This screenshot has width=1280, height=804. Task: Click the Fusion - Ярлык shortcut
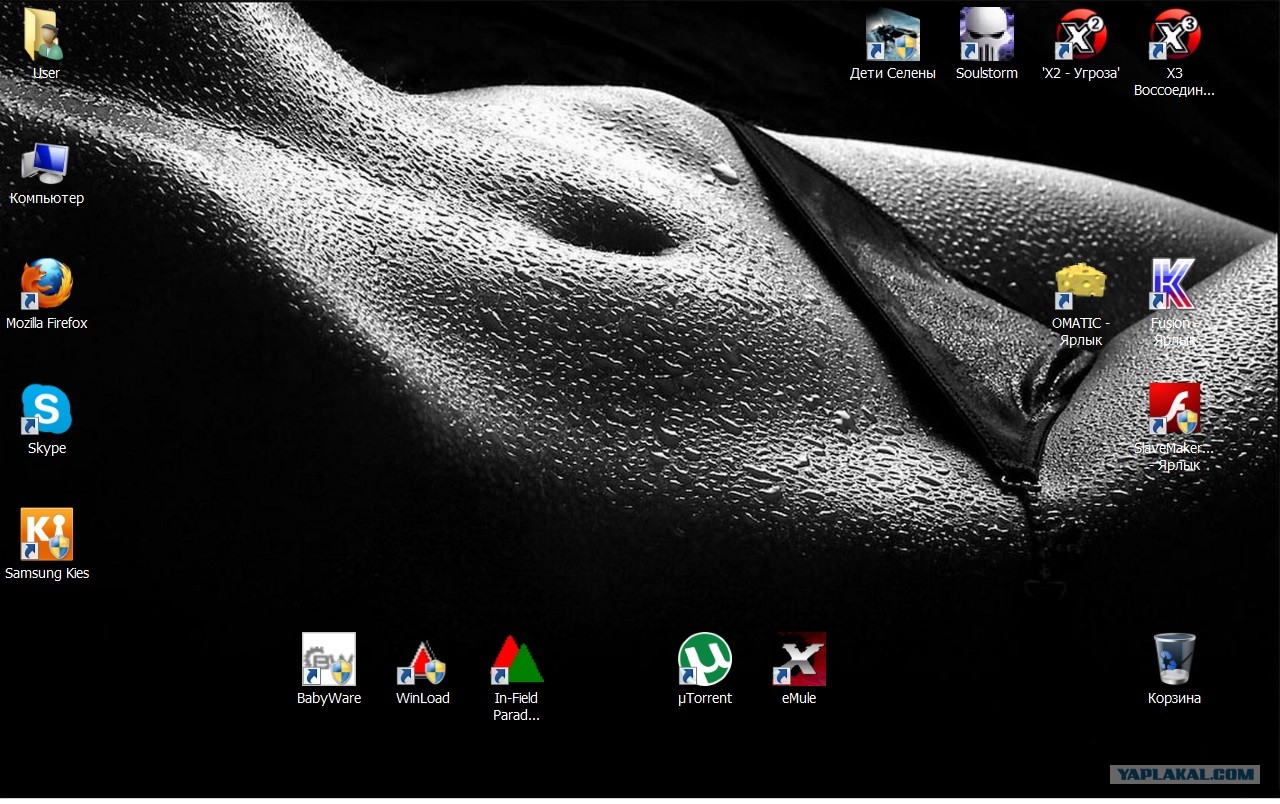click(1174, 286)
